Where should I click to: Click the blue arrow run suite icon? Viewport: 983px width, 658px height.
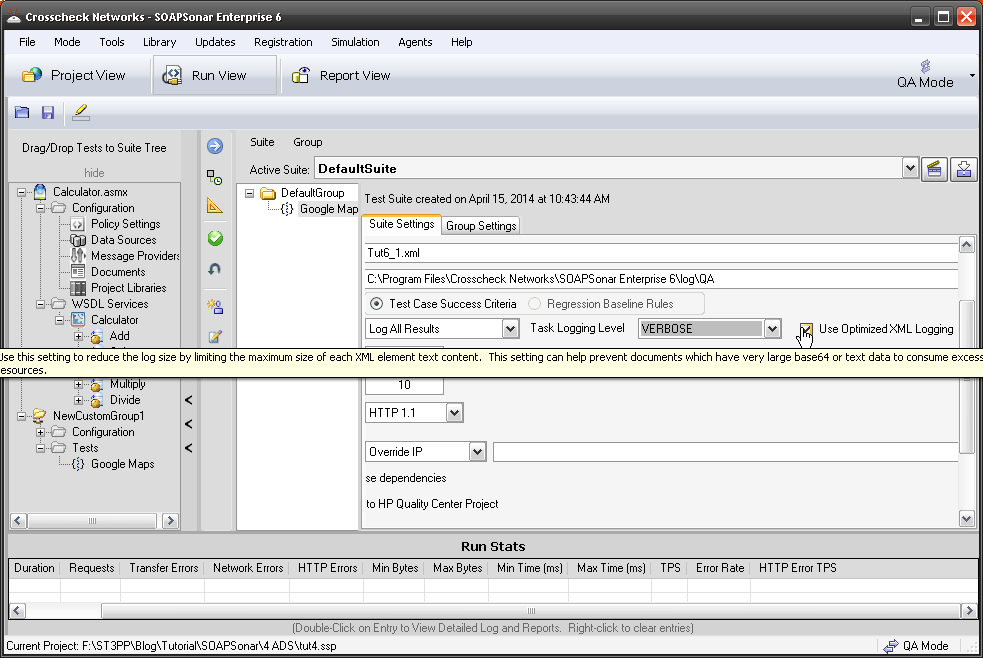pos(215,146)
